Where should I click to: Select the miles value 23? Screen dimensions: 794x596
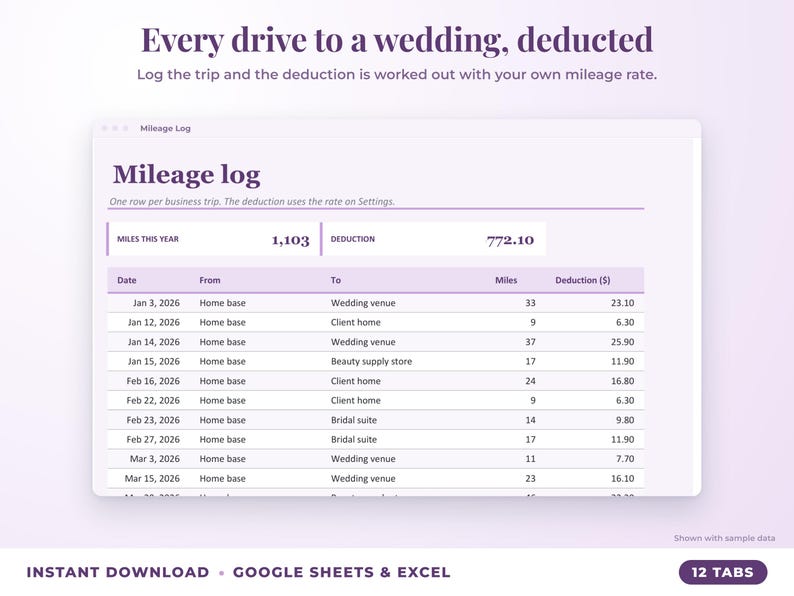coord(530,478)
